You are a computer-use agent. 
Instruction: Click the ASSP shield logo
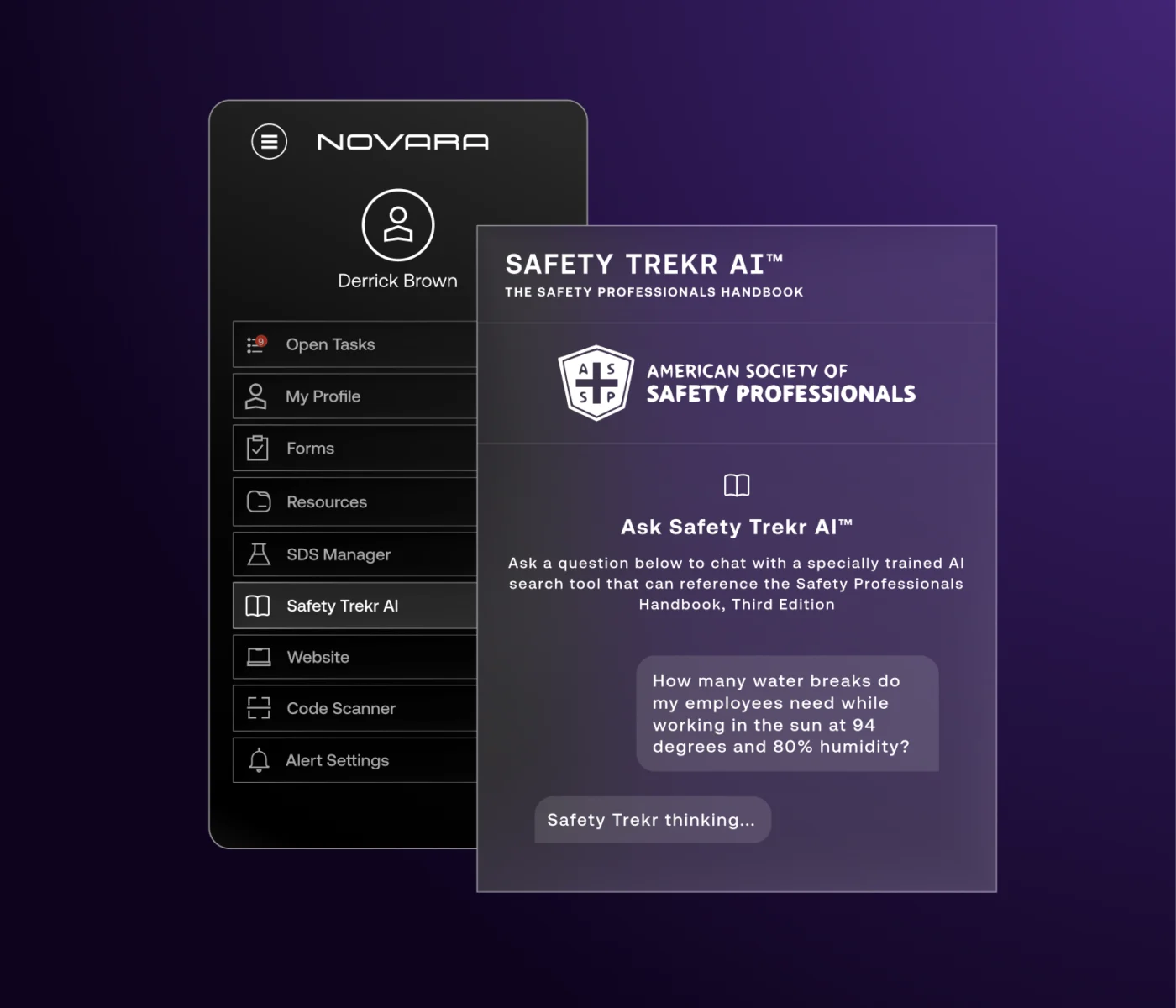[596, 383]
